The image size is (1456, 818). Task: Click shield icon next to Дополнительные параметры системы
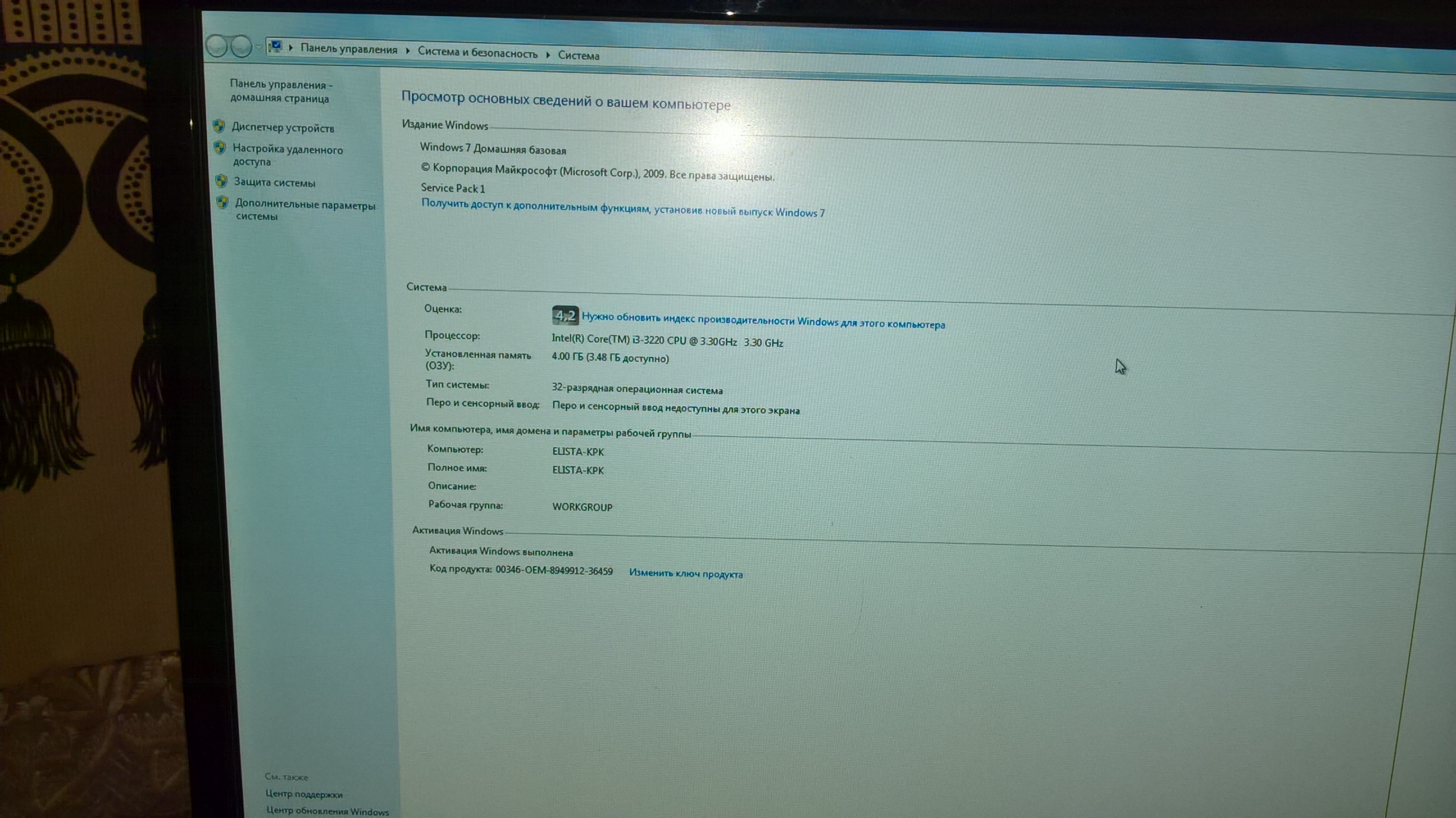pos(222,202)
